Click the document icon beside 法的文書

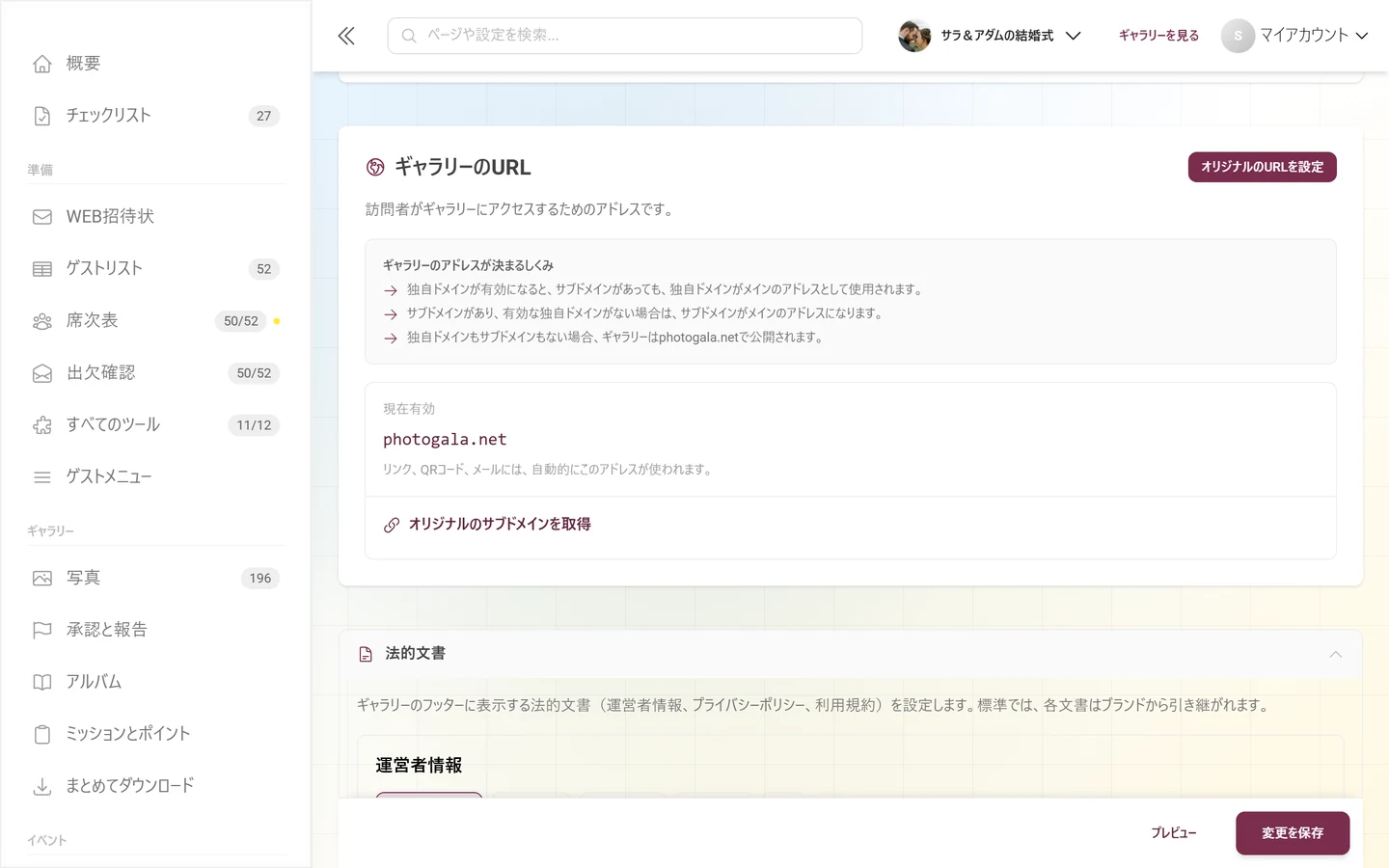point(366,655)
